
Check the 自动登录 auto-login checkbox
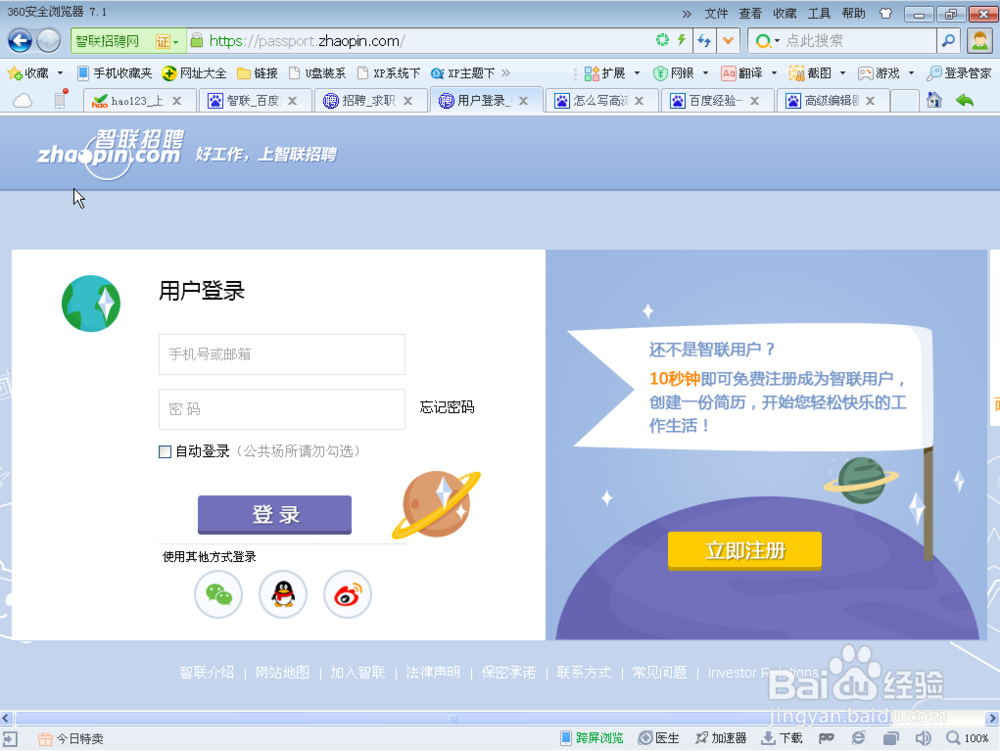pyautogui.click(x=163, y=451)
